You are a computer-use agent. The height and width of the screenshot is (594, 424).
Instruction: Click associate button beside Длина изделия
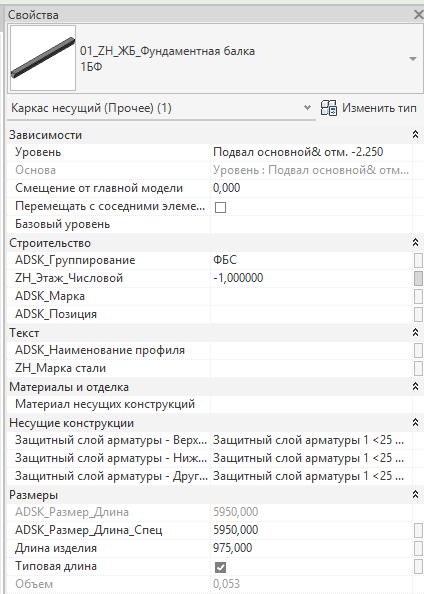tap(418, 548)
